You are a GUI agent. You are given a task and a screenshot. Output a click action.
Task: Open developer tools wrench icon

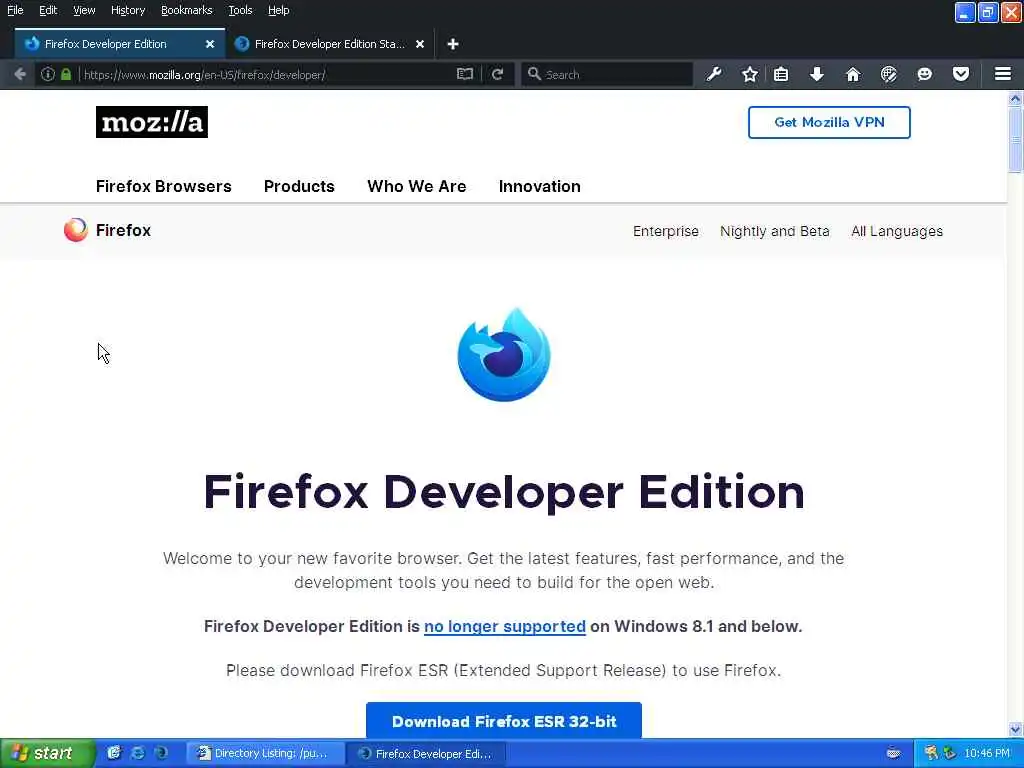coord(714,74)
